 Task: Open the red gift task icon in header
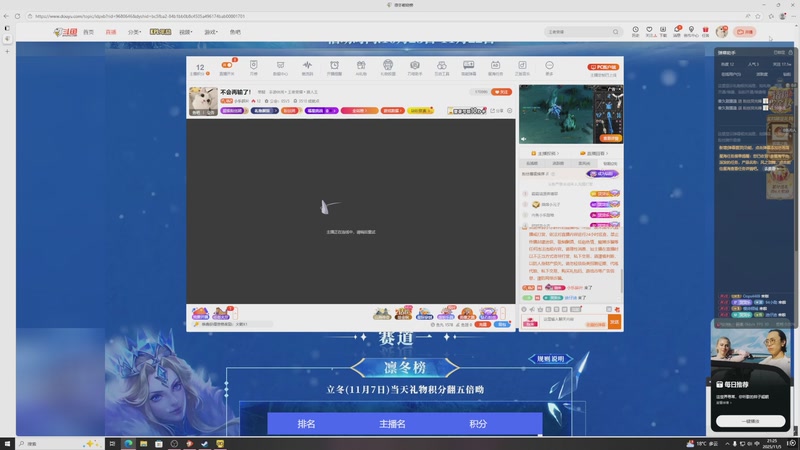click(706, 31)
